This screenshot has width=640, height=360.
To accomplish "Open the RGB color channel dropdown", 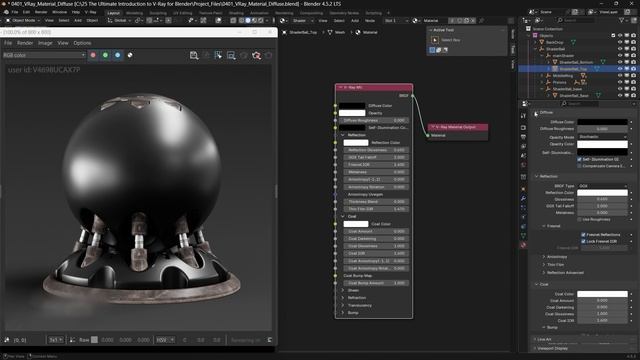I will [x=44, y=55].
